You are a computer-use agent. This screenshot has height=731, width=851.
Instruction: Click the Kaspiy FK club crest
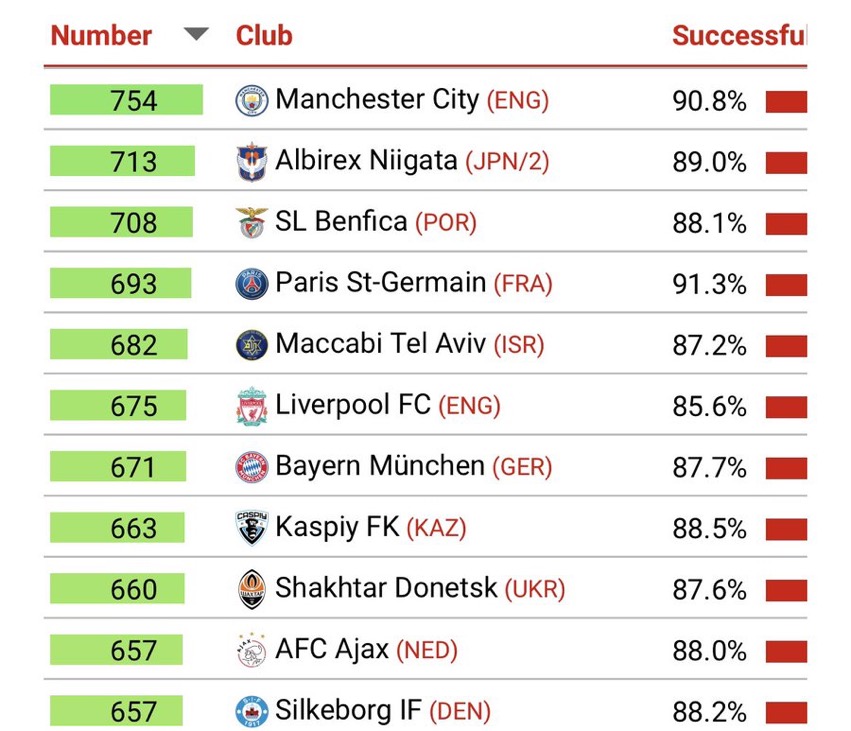[x=252, y=528]
